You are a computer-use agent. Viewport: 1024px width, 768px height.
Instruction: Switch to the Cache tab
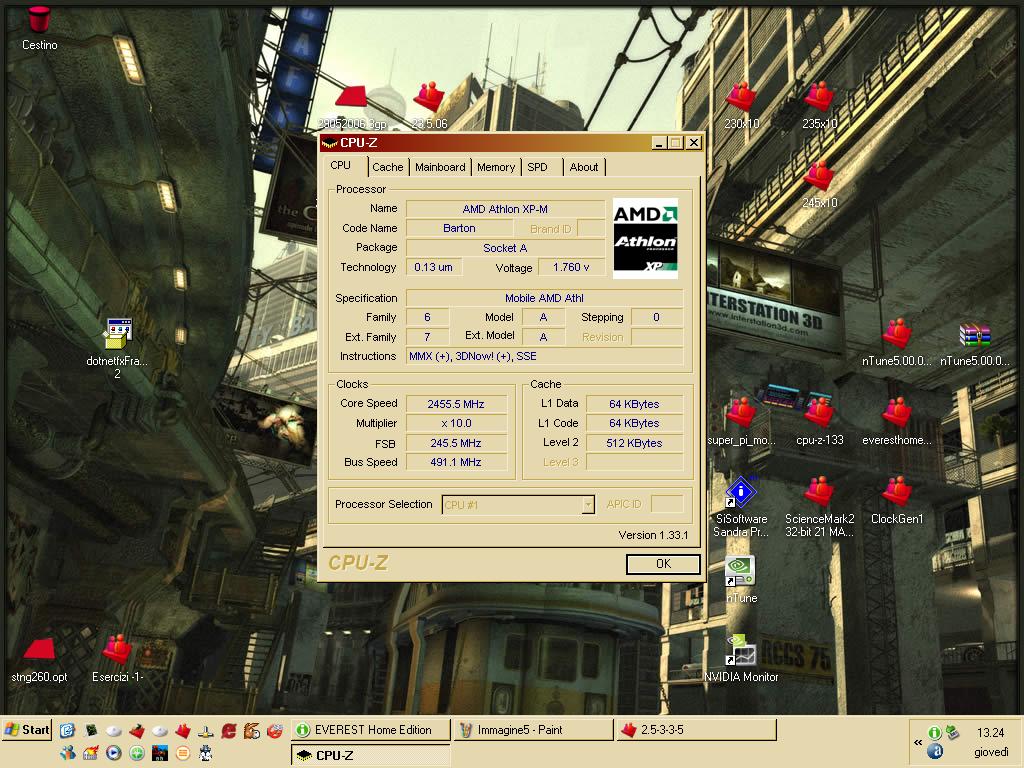pos(387,167)
